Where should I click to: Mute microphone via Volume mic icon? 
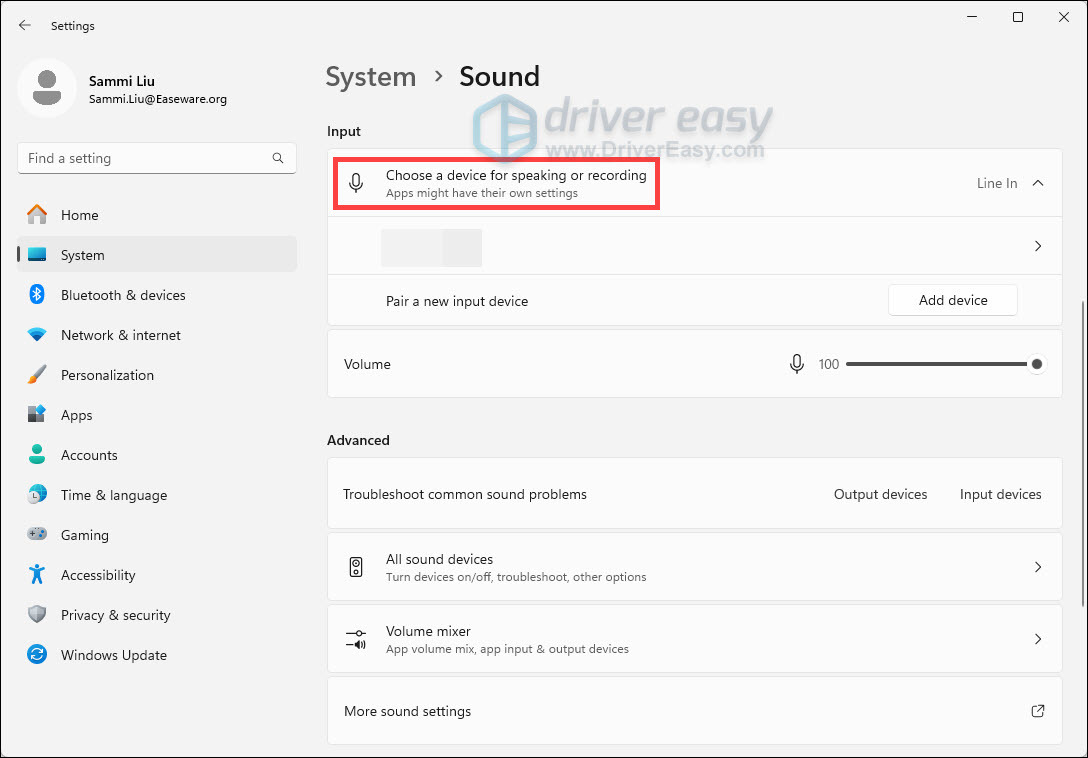pyautogui.click(x=797, y=364)
